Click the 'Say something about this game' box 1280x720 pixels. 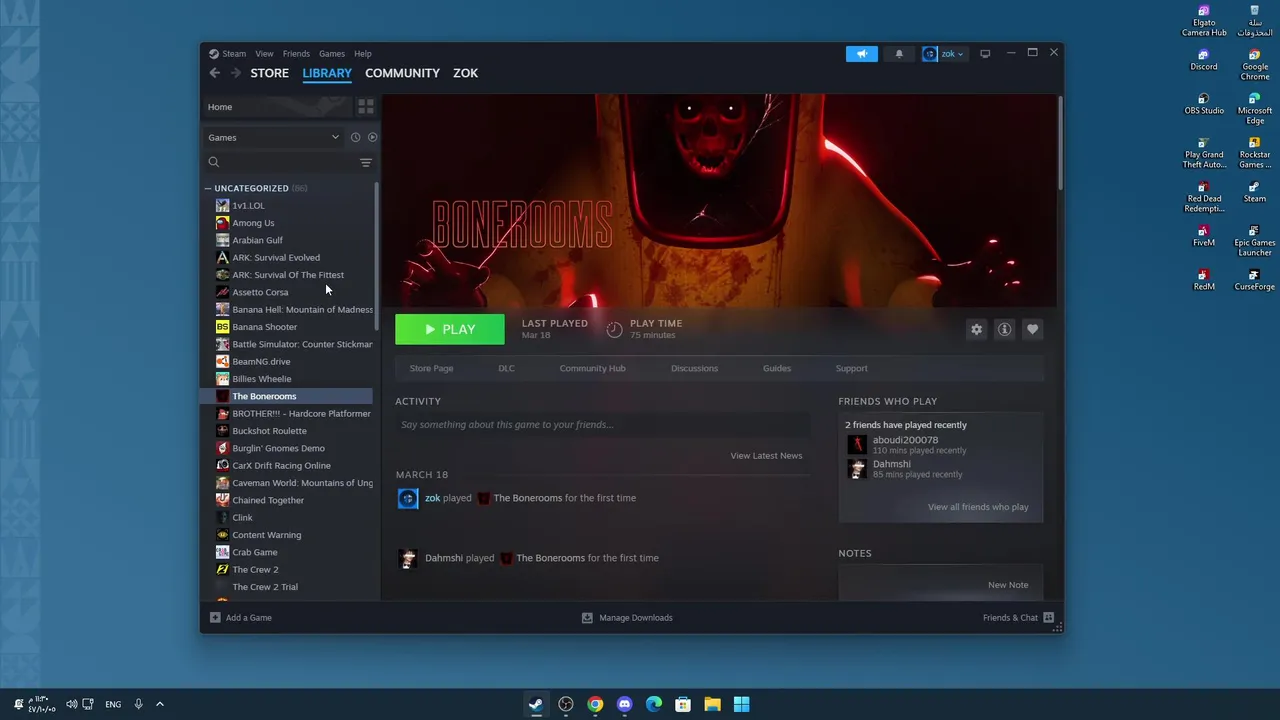[600, 425]
